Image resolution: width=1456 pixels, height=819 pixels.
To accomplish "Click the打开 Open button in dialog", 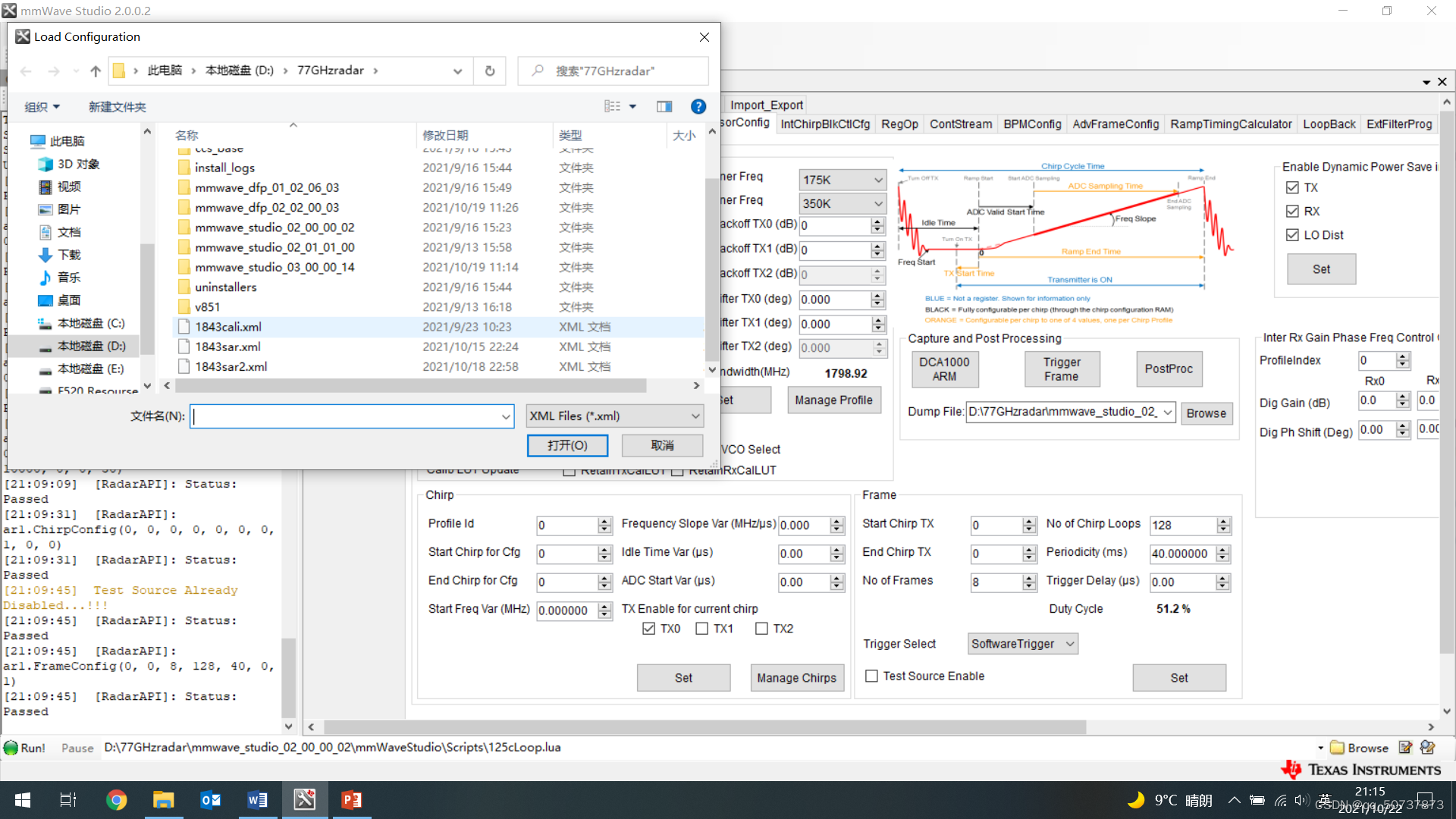I will [x=566, y=445].
